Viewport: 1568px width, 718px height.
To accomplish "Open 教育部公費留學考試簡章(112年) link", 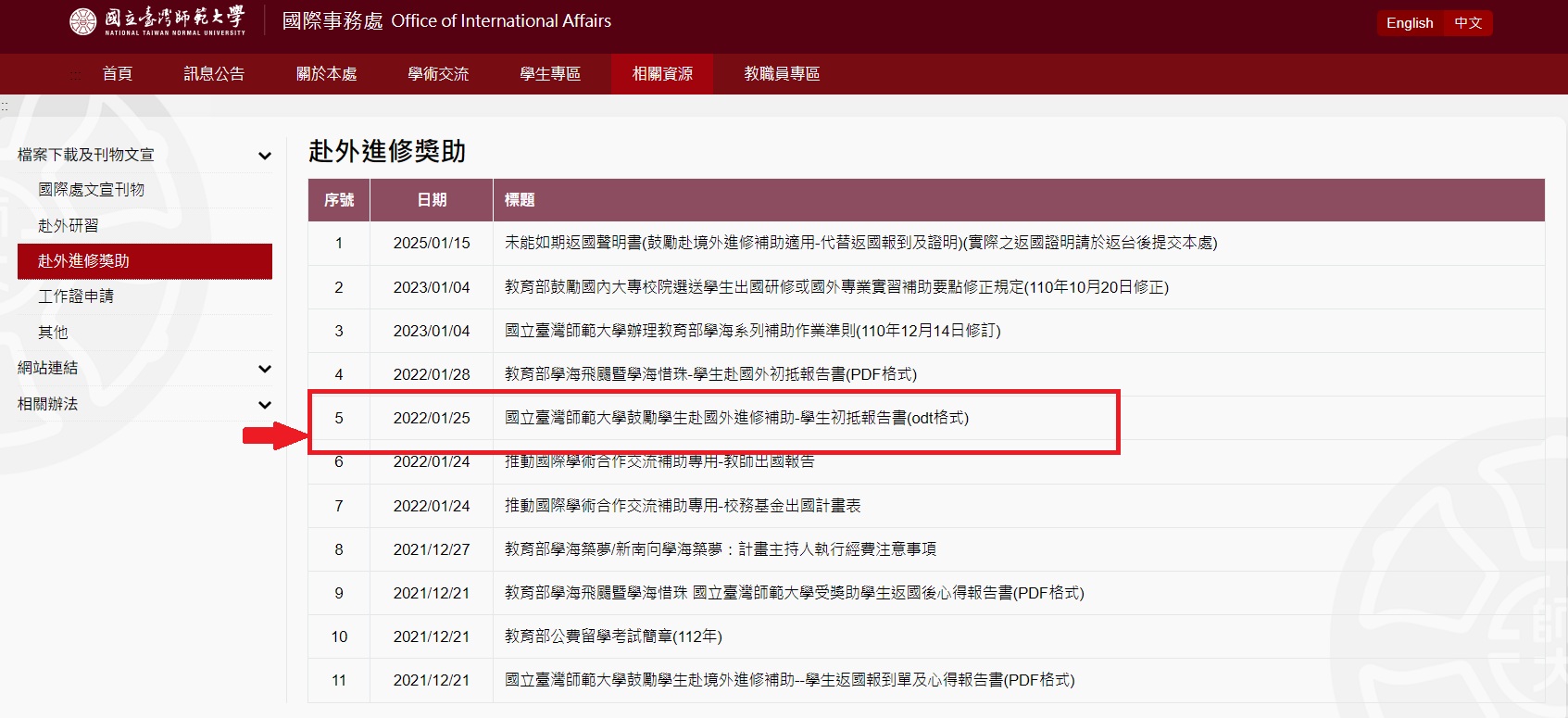I will click(612, 636).
